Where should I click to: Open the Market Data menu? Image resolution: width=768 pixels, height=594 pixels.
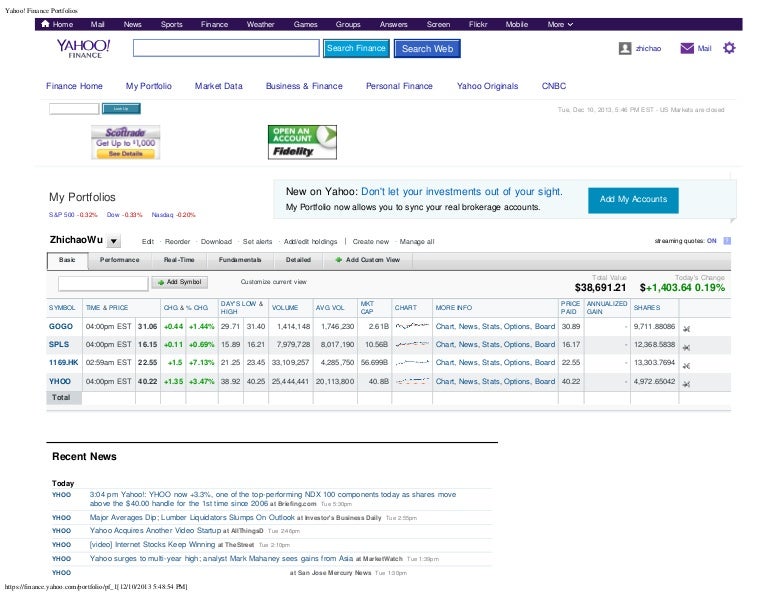pos(218,86)
